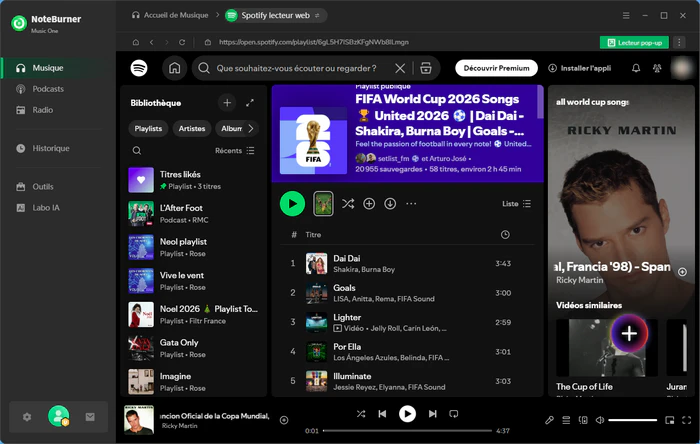Open the queue icon

pos(566,420)
